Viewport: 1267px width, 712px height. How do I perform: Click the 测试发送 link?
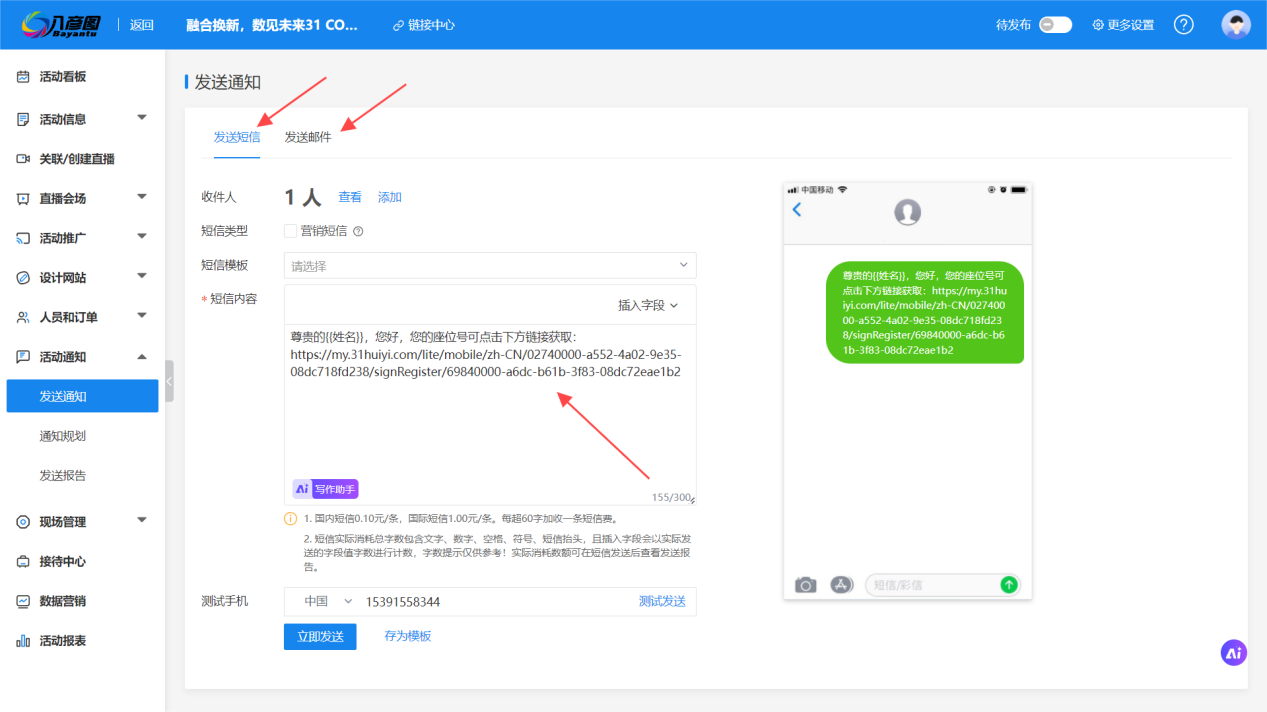[662, 601]
